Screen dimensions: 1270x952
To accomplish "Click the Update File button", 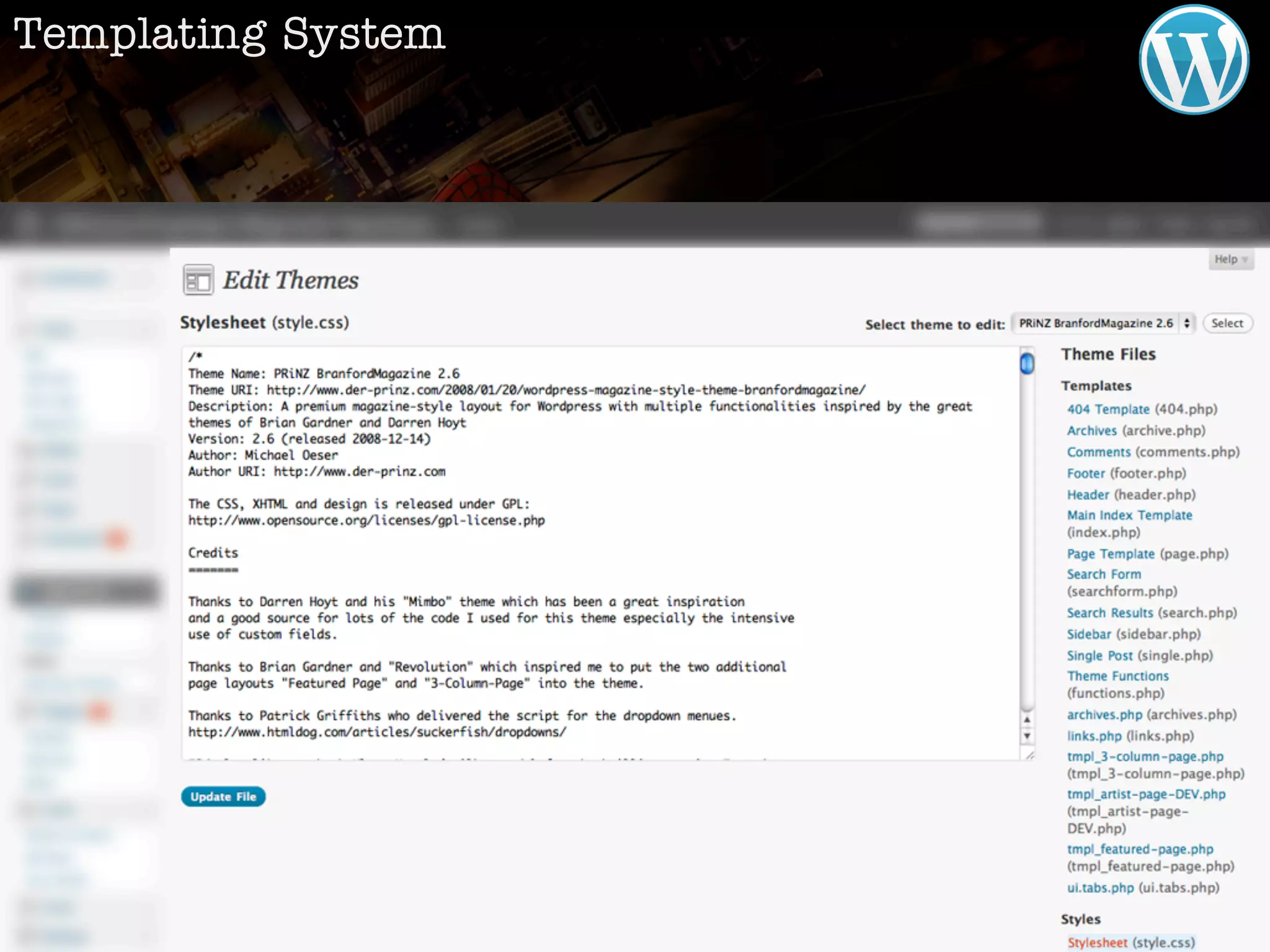I will 223,796.
